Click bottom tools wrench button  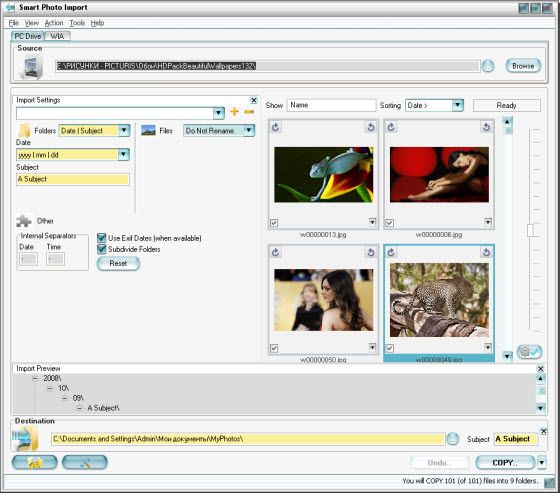click(85, 463)
